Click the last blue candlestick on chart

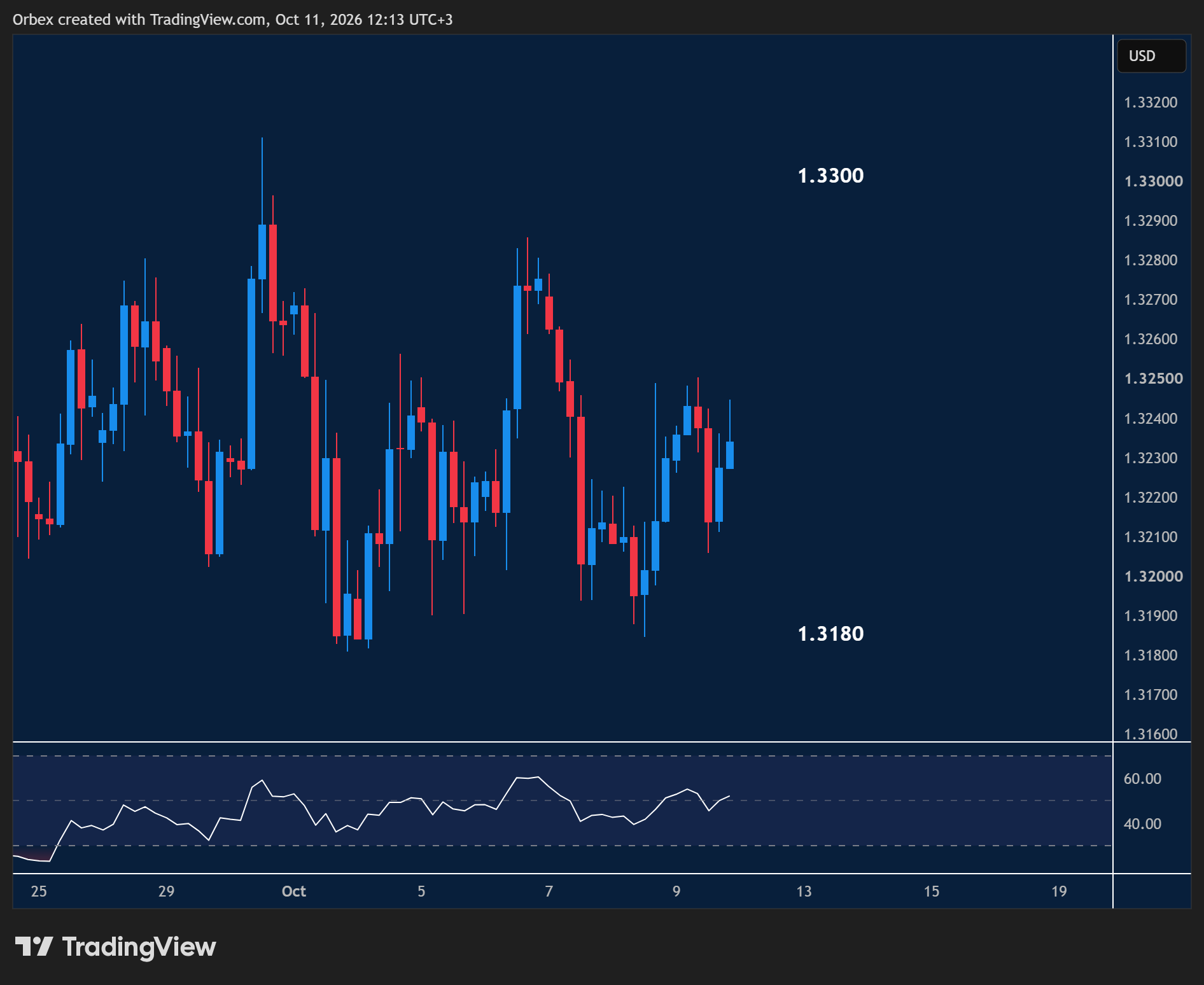click(730, 455)
